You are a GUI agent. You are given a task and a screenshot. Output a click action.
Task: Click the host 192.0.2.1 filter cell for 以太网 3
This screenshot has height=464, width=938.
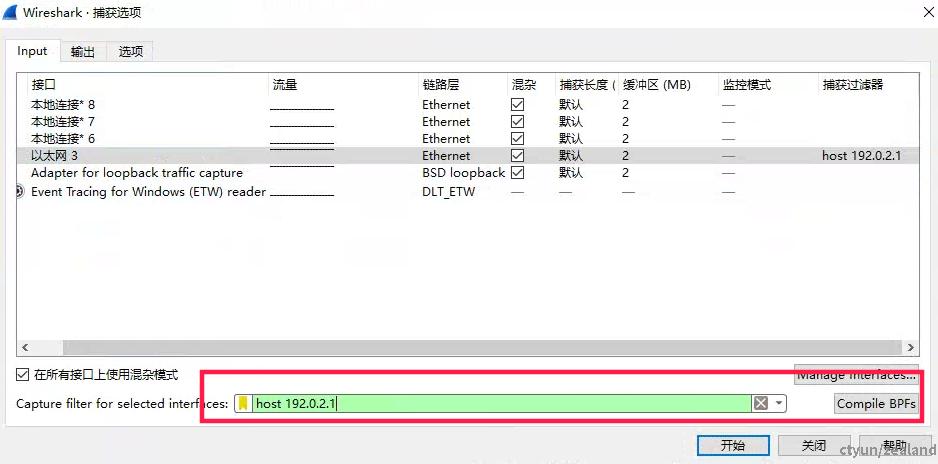pos(861,156)
